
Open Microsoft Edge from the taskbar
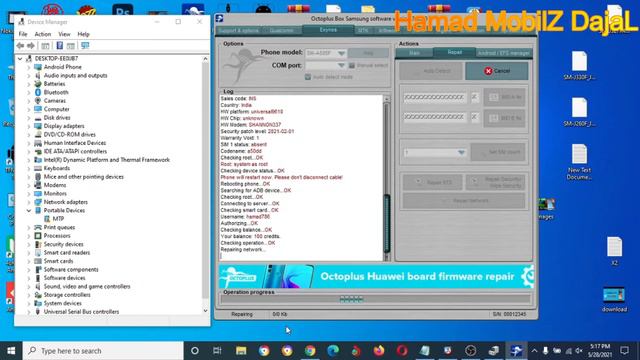click(333, 351)
